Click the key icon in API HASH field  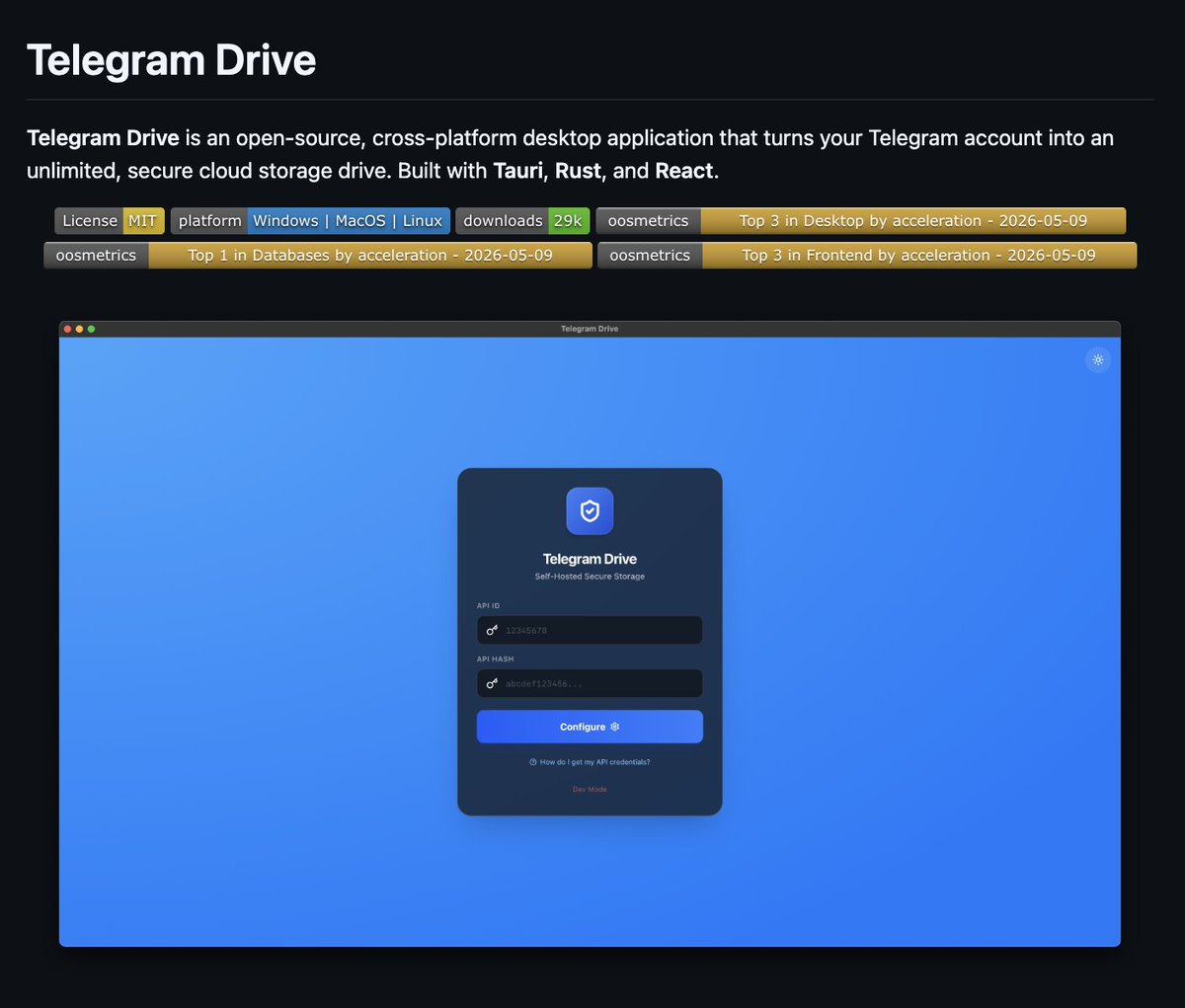(492, 683)
